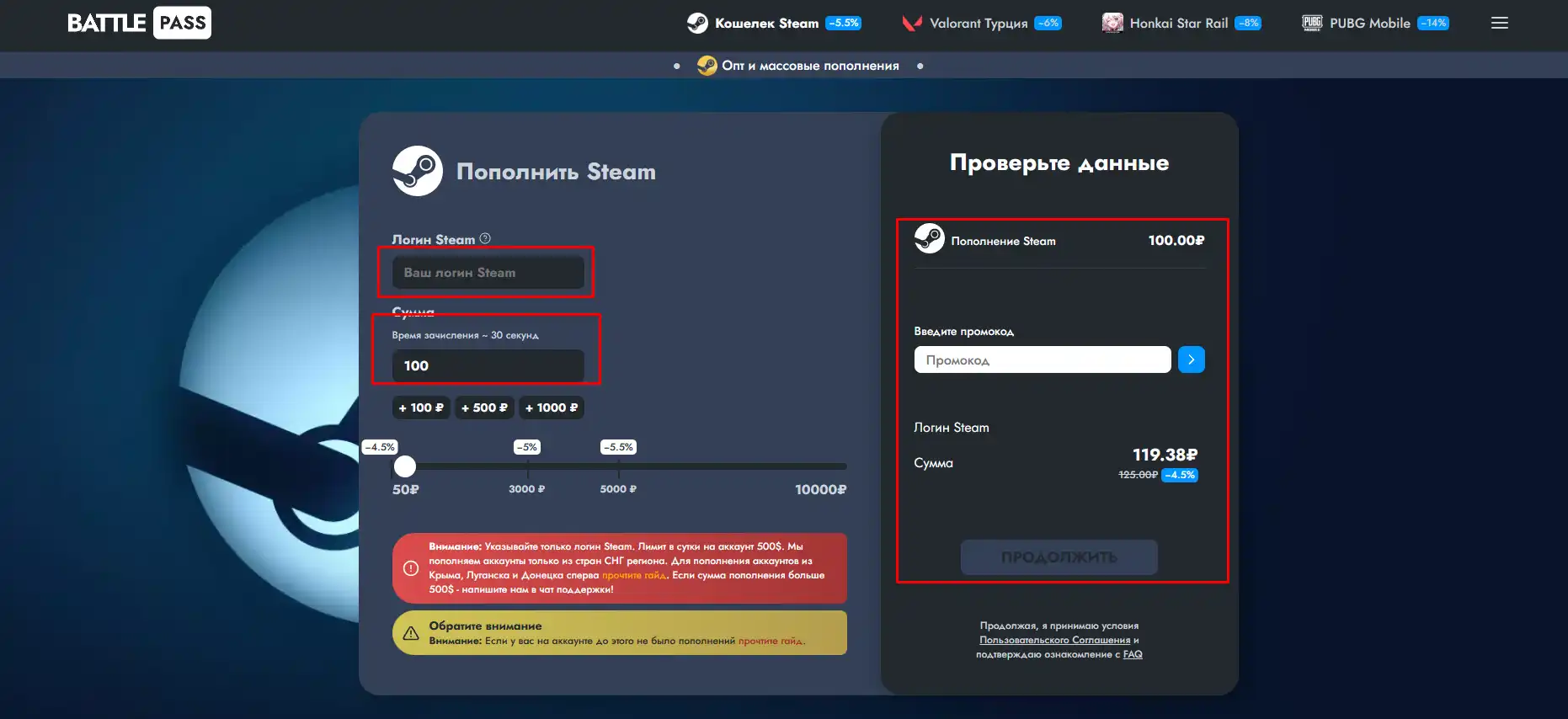Click the -4.5% discount badge on slider
Image resolution: width=1568 pixels, height=719 pixels.
pyautogui.click(x=380, y=447)
